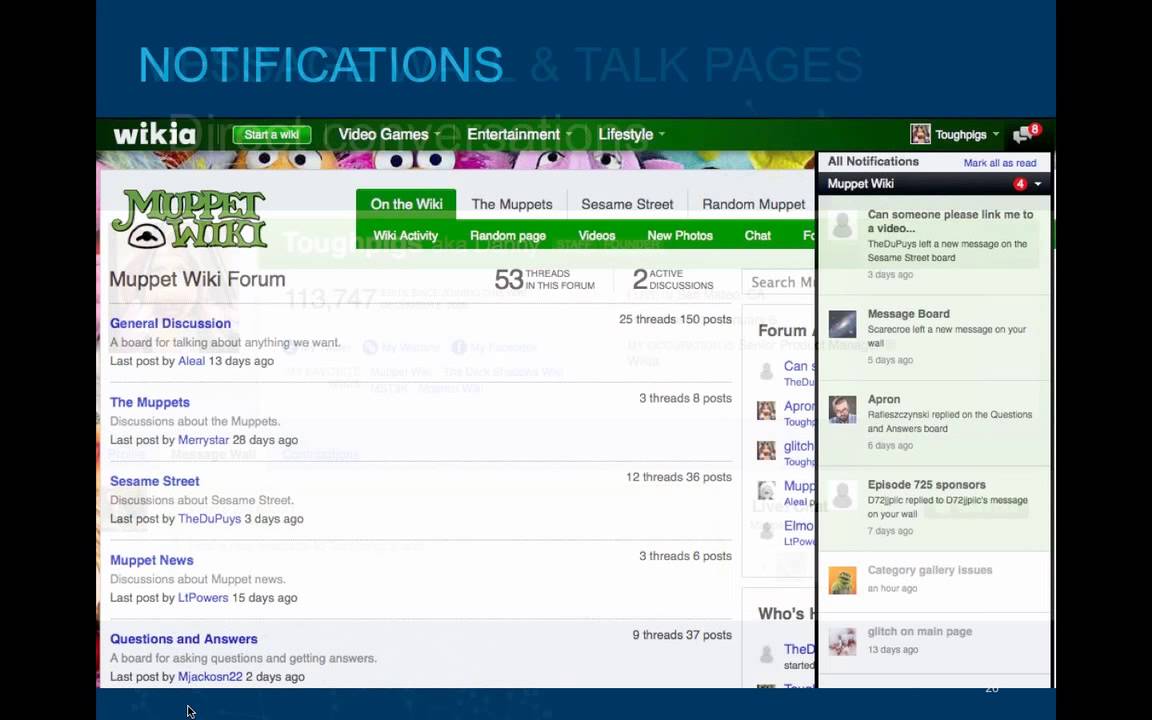1152x720 pixels.
Task: Open the notifications speech-bubble icon
Action: point(1023,135)
